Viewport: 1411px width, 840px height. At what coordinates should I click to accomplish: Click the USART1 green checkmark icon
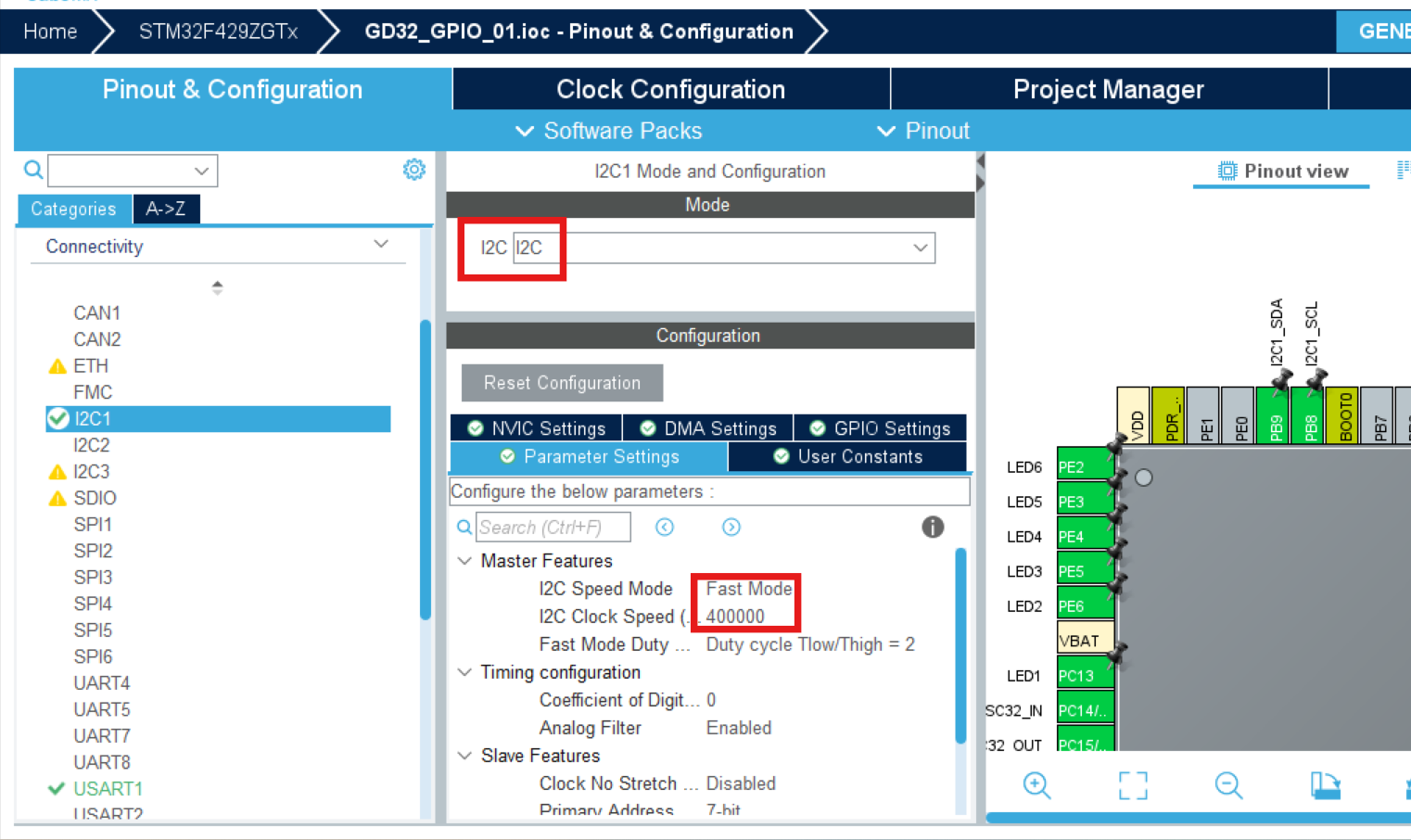pos(57,788)
